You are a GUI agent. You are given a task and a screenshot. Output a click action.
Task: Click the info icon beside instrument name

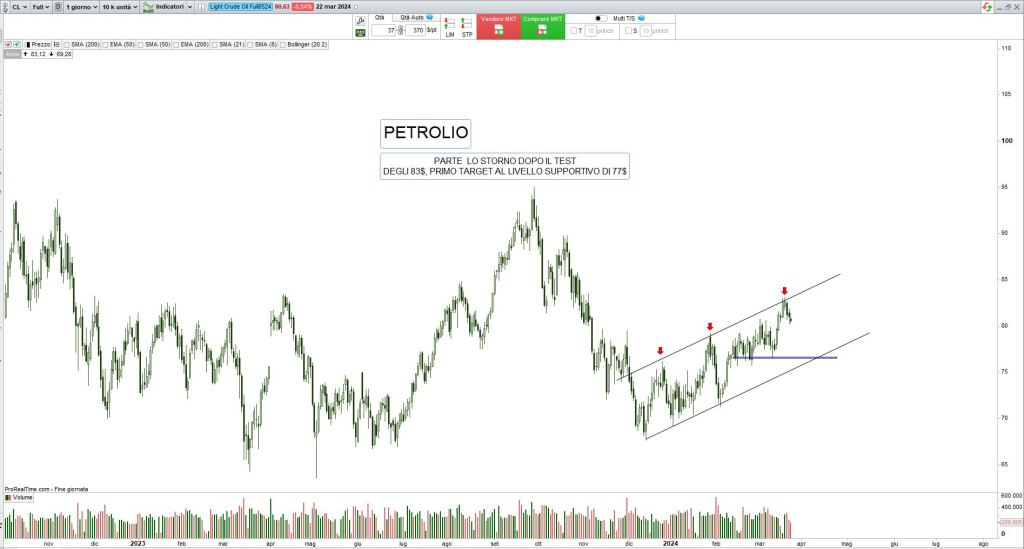pyautogui.click(x=201, y=7)
